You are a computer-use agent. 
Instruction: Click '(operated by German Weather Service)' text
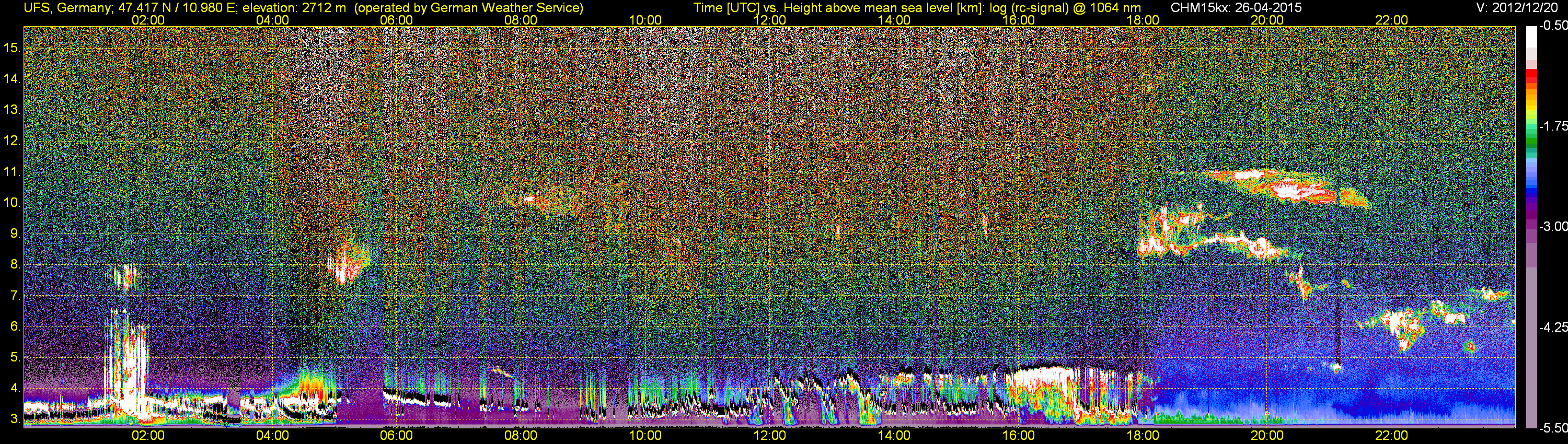(x=469, y=8)
